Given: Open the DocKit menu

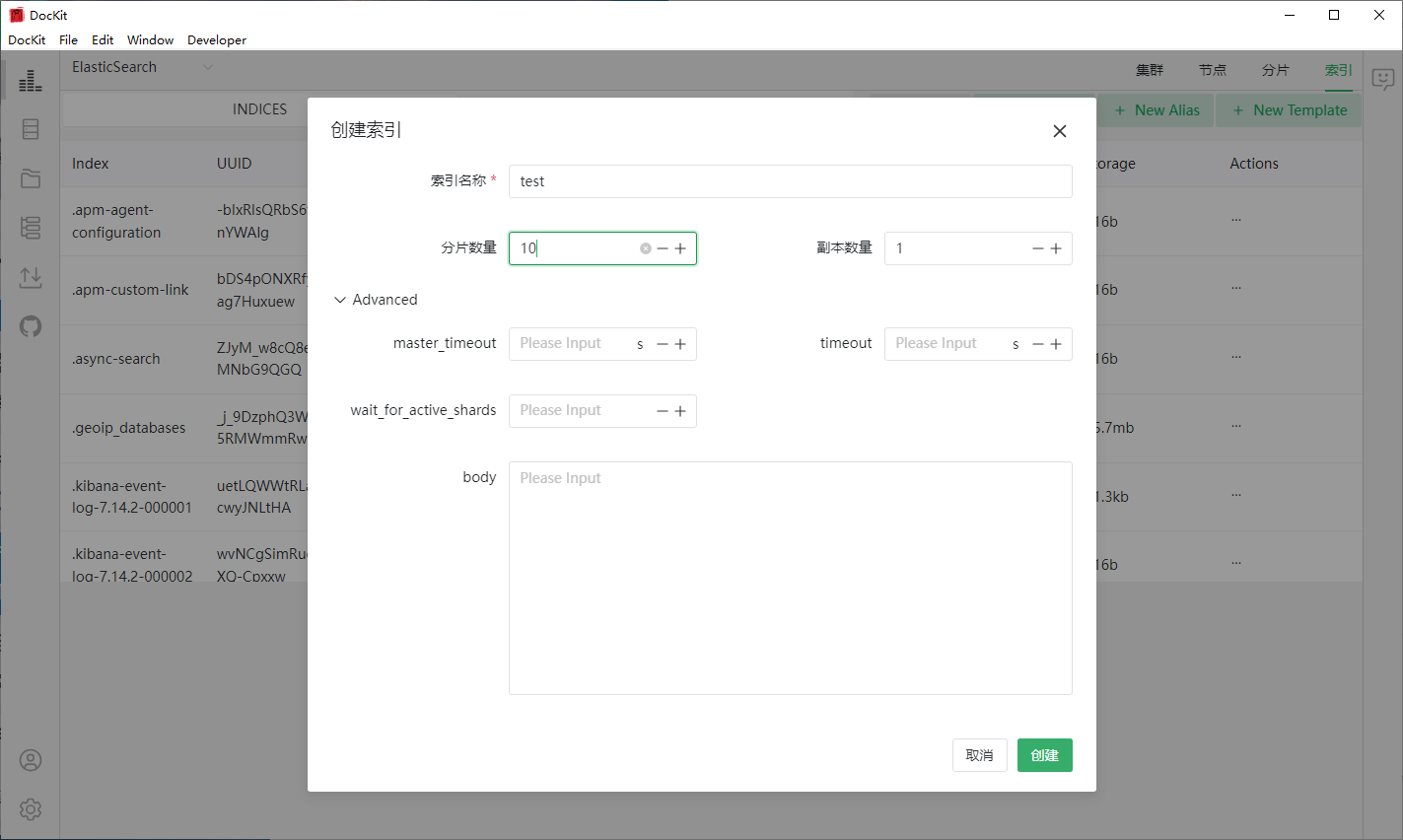Looking at the screenshot, I should click(x=27, y=40).
